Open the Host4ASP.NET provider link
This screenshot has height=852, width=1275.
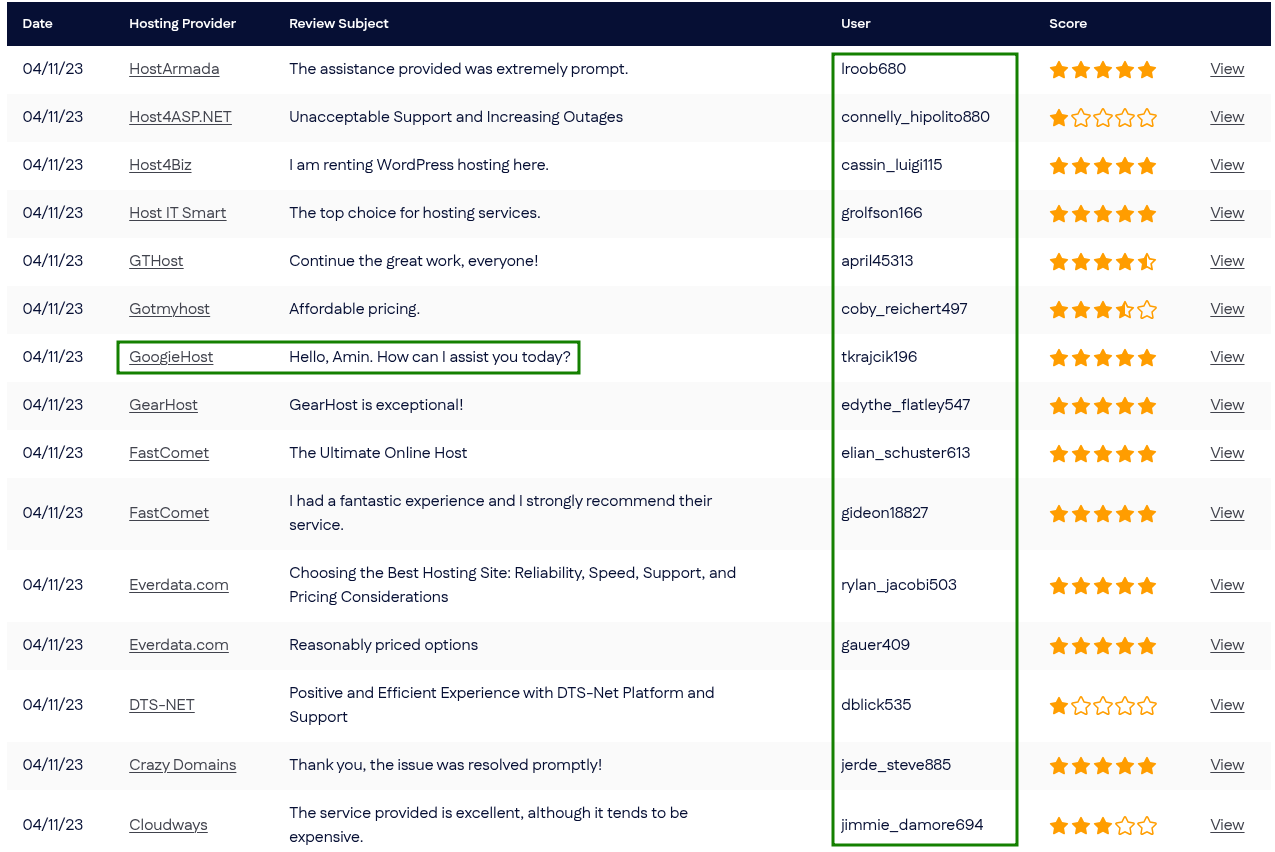click(180, 117)
